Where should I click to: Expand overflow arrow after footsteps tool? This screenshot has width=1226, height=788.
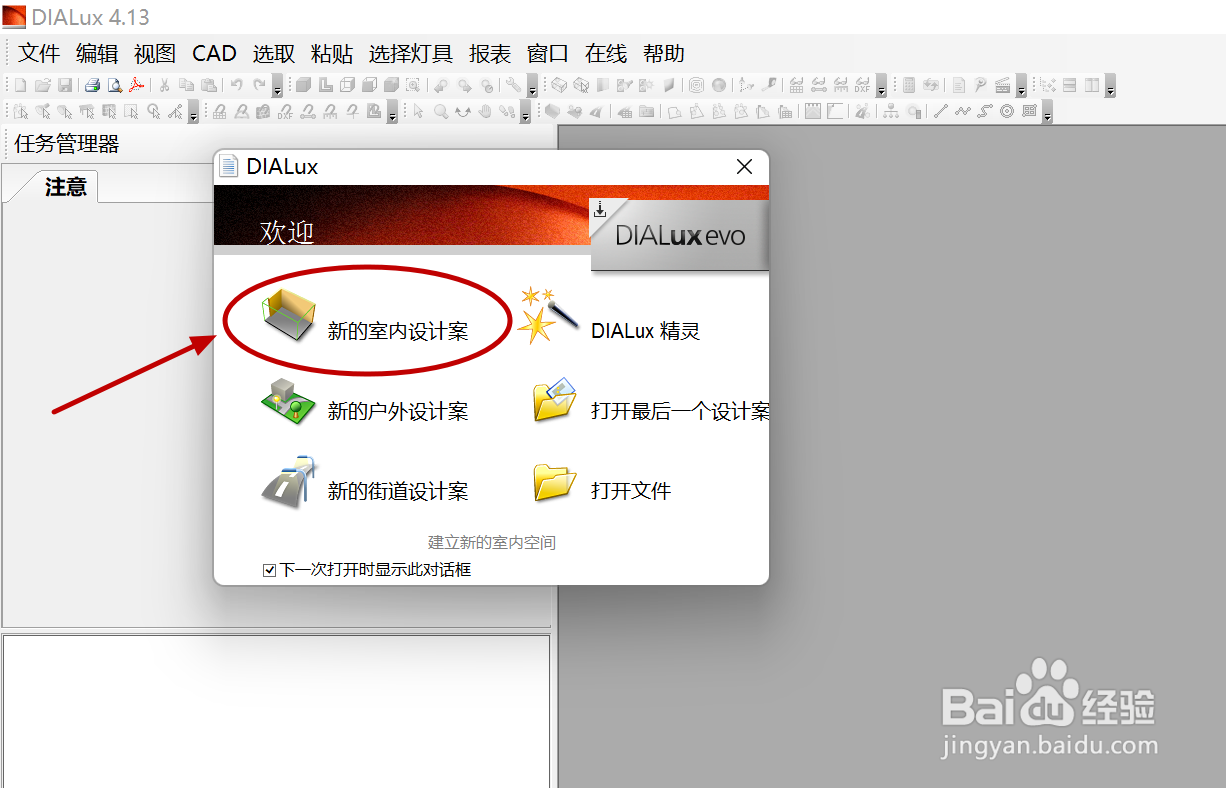(x=525, y=112)
